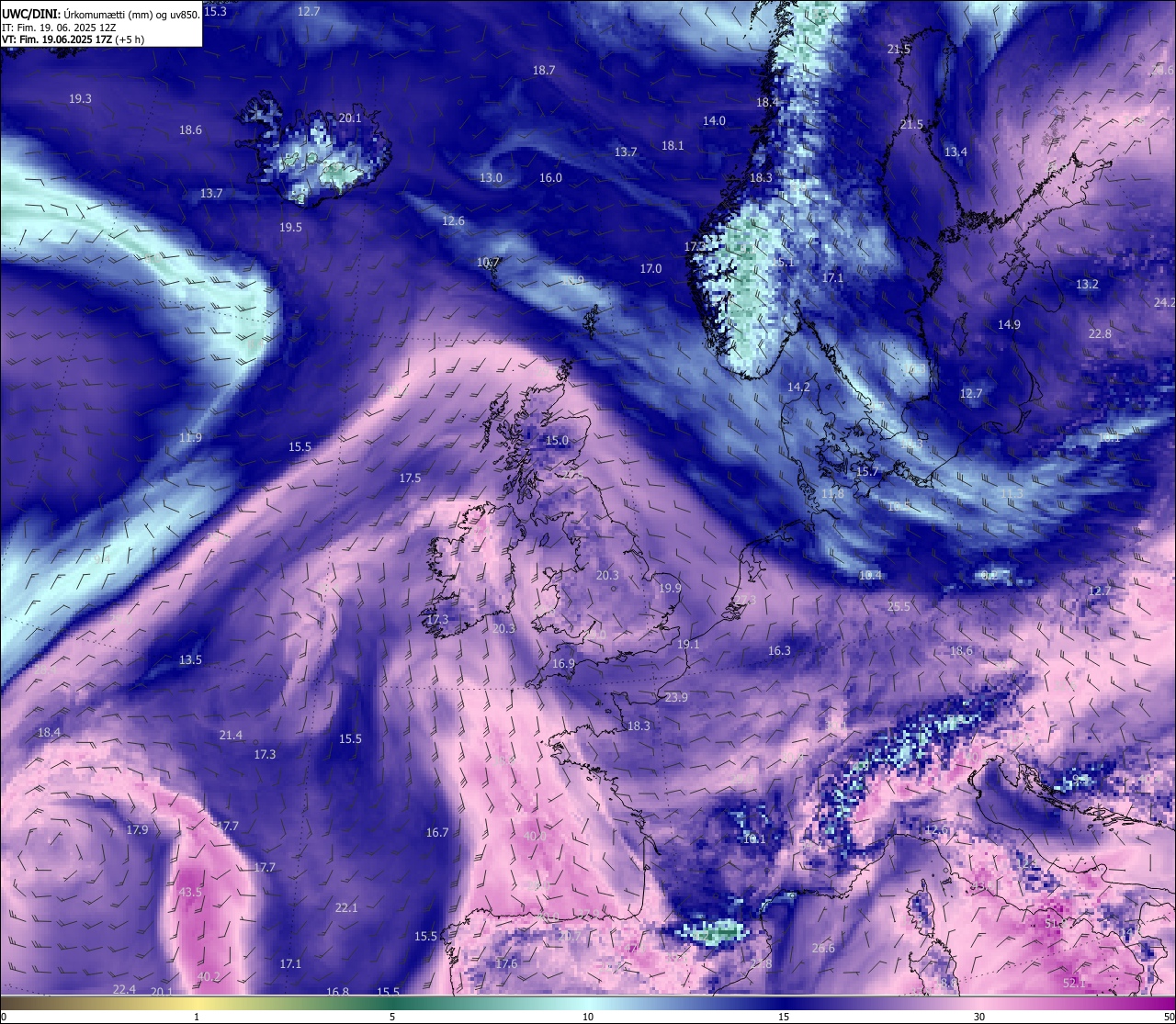This screenshot has height=1024, width=1176.
Task: Click the VT: Fim. 19.06.2025 17Z (+5 h) line
Action: click(x=73, y=39)
